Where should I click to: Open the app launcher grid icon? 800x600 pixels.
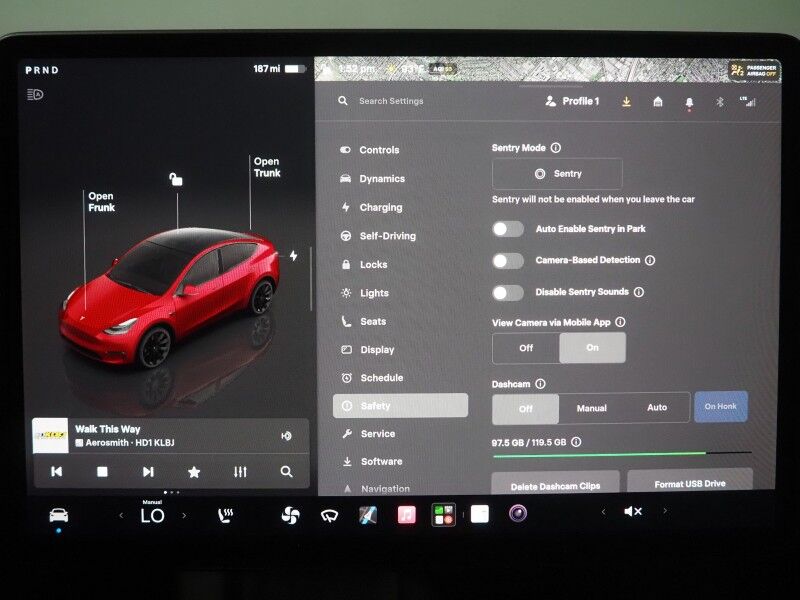(x=443, y=514)
